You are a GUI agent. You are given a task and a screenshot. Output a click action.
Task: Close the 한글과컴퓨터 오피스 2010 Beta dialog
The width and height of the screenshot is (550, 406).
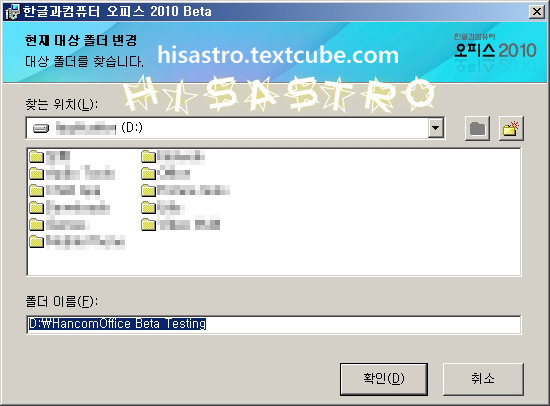click(537, 12)
